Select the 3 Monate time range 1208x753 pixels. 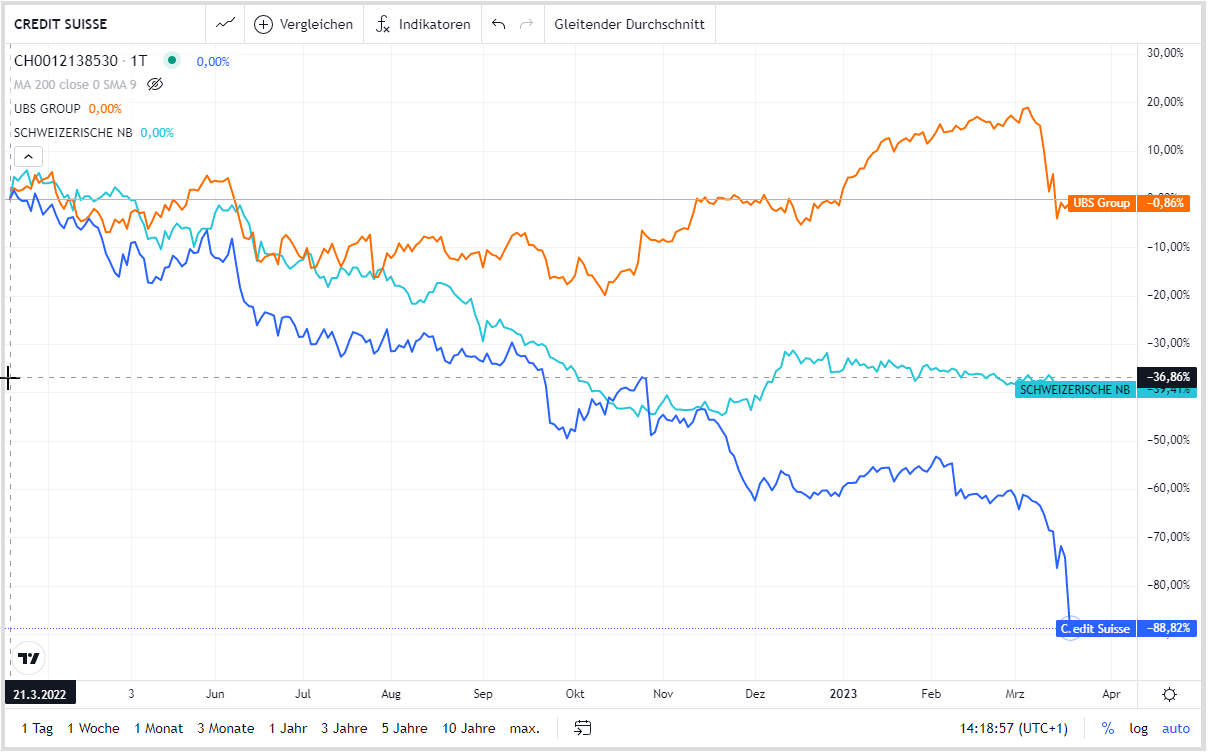225,728
